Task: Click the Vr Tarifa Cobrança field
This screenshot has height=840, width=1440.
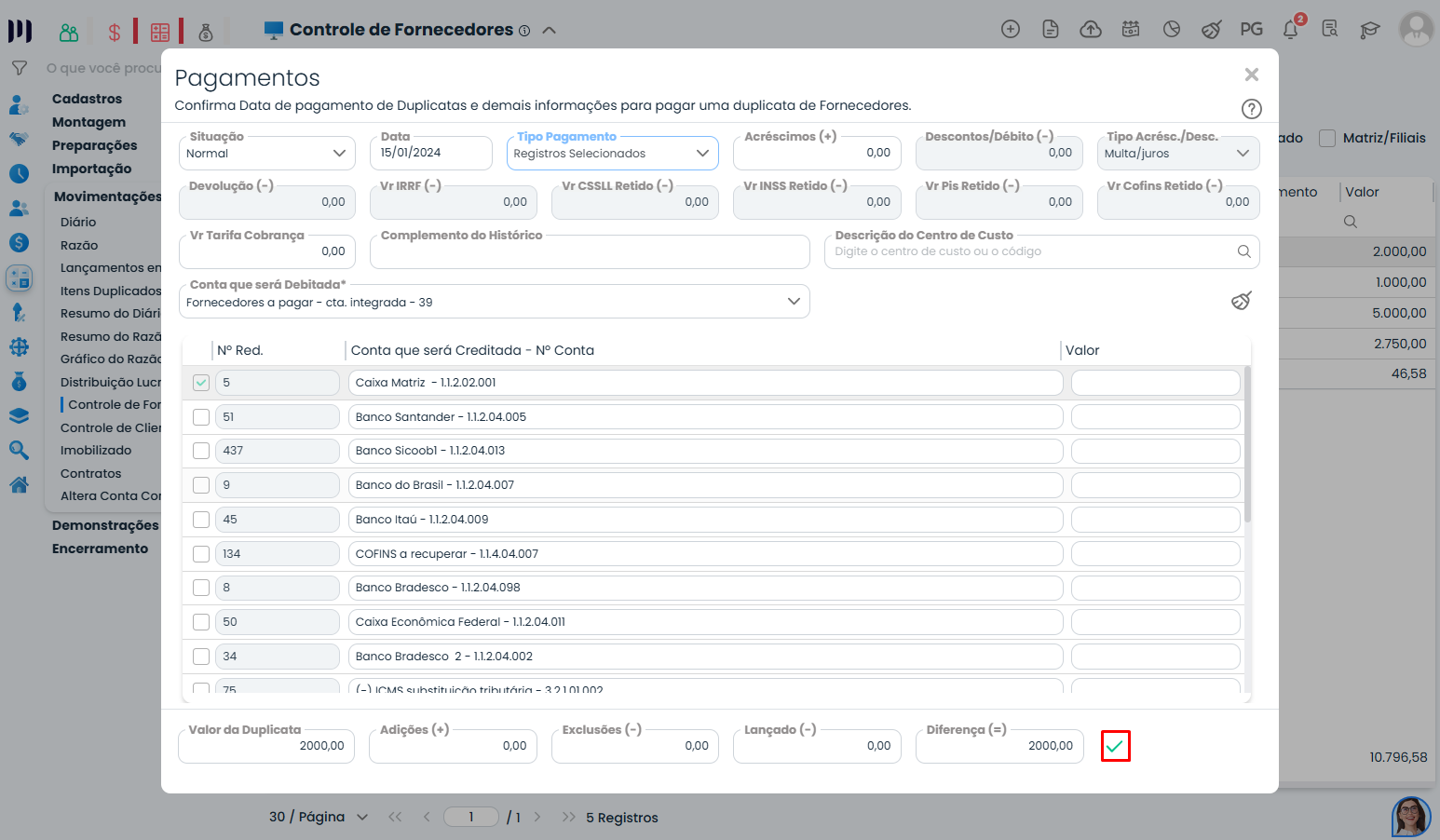Action: 267,251
